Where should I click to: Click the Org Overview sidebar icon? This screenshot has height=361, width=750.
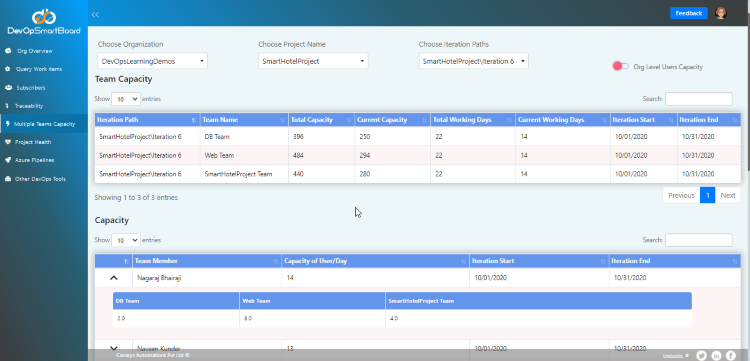click(x=8, y=51)
